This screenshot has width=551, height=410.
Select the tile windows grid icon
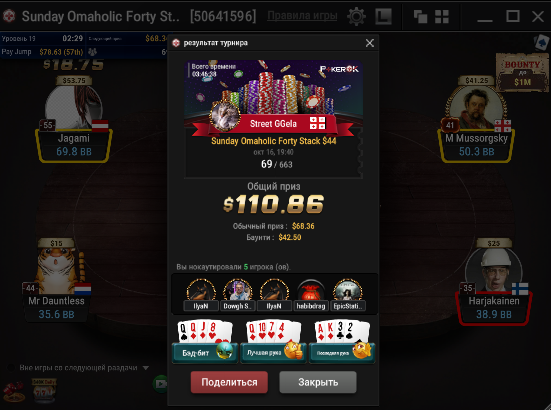442,17
